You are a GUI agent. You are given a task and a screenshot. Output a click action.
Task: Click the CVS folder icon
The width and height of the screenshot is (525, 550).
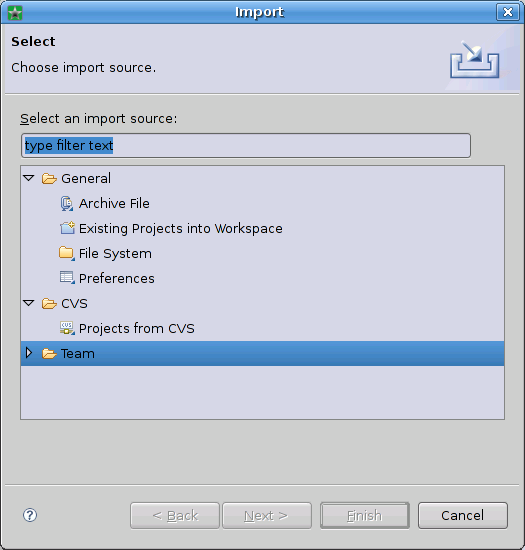point(49,303)
